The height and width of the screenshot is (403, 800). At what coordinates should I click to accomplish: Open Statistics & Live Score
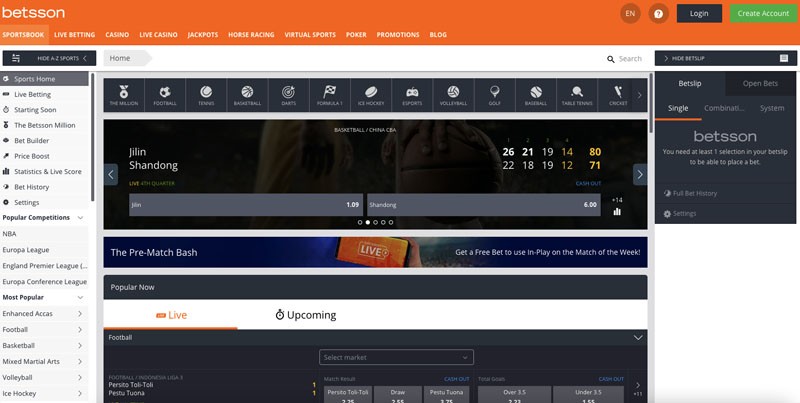(47, 171)
